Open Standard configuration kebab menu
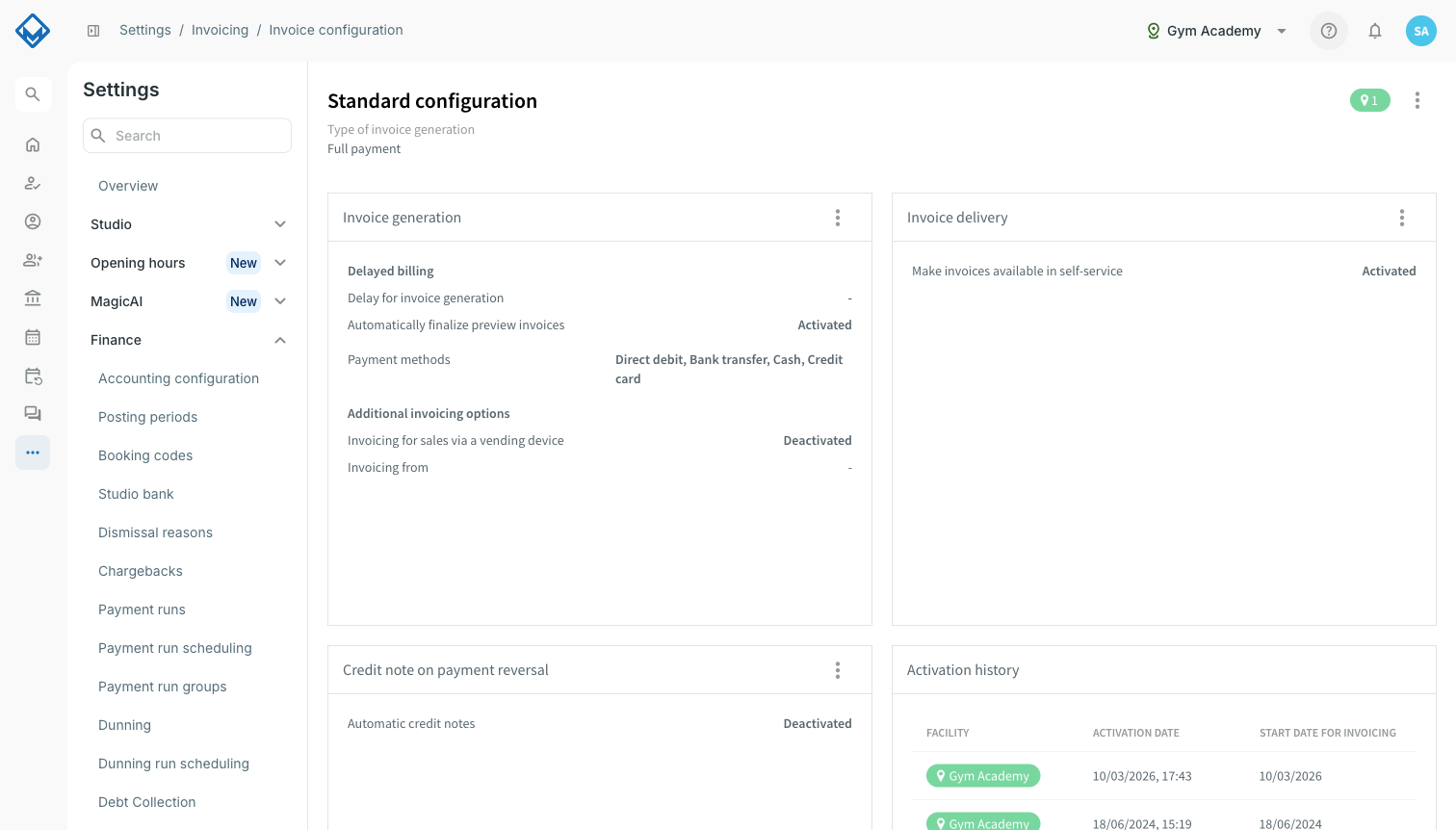Image resolution: width=1456 pixels, height=830 pixels. [x=1417, y=100]
